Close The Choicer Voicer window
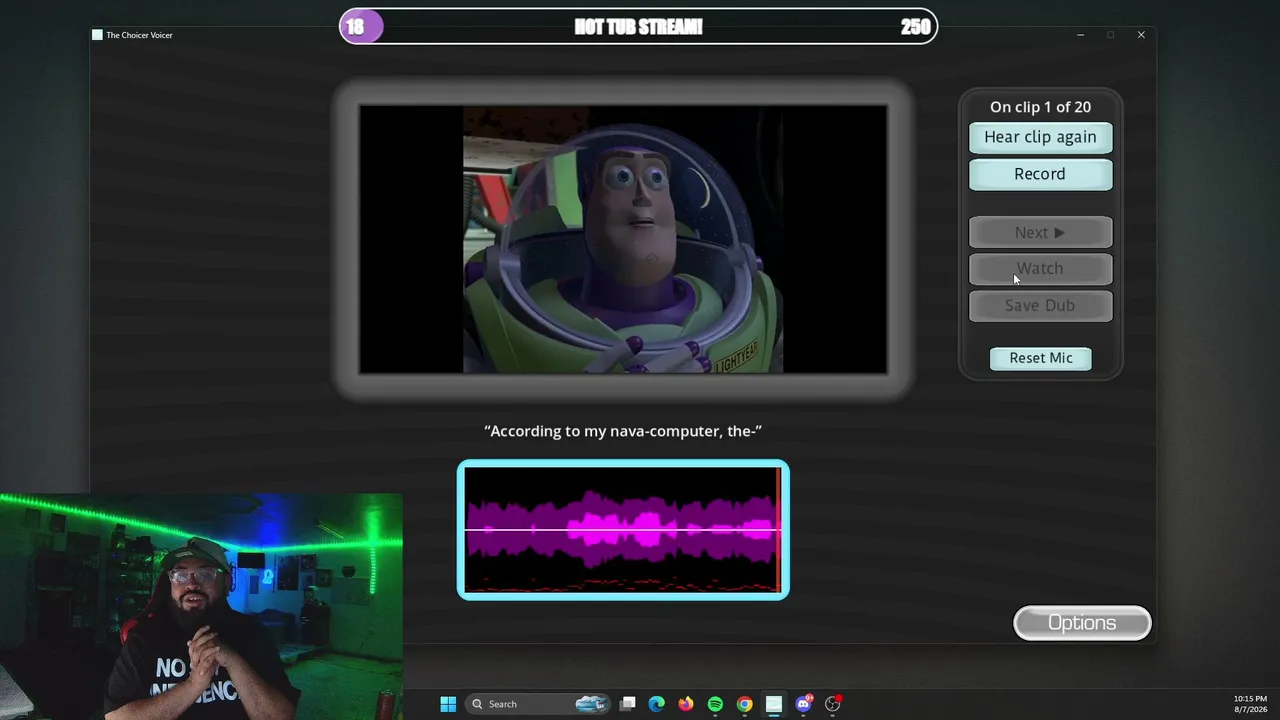Screen dimensions: 1280x720 pos(1141,35)
